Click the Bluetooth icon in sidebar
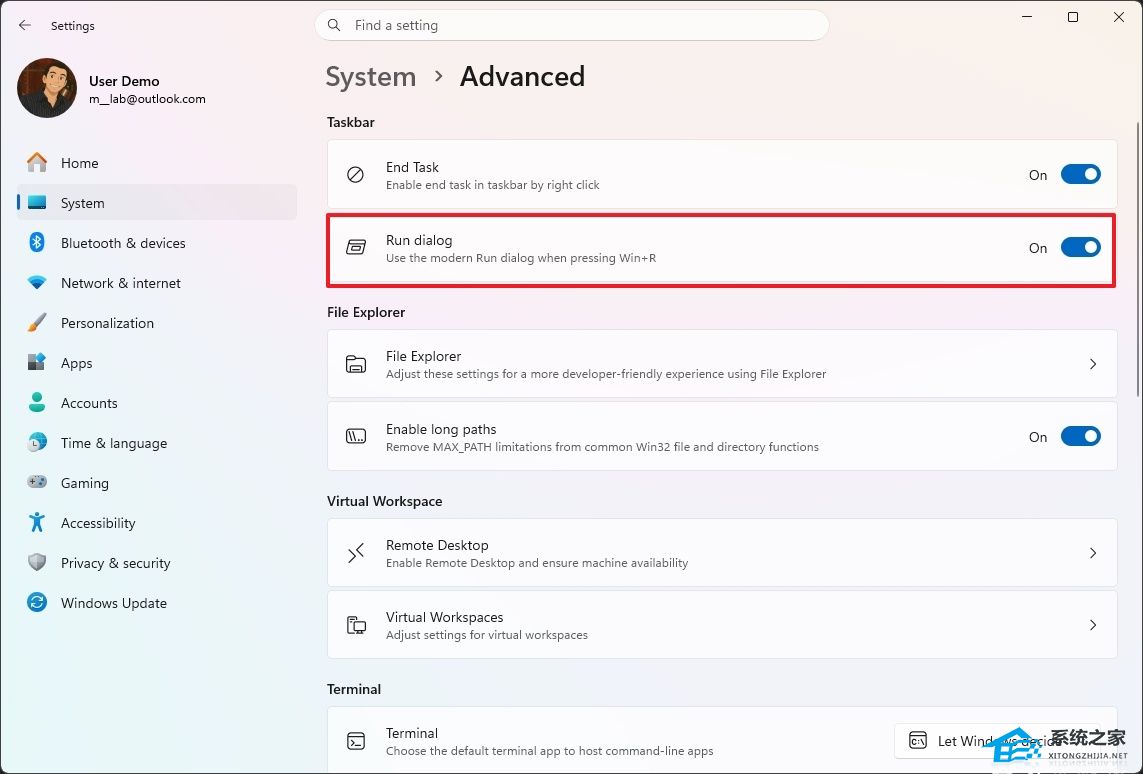Viewport: 1143px width, 774px height. [x=37, y=242]
